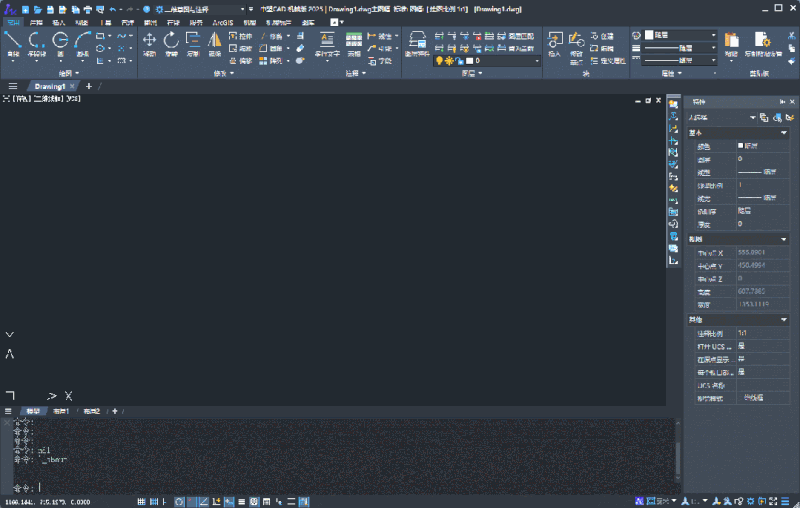Collapse the 基本 section in Properties panel

[x=784, y=133]
